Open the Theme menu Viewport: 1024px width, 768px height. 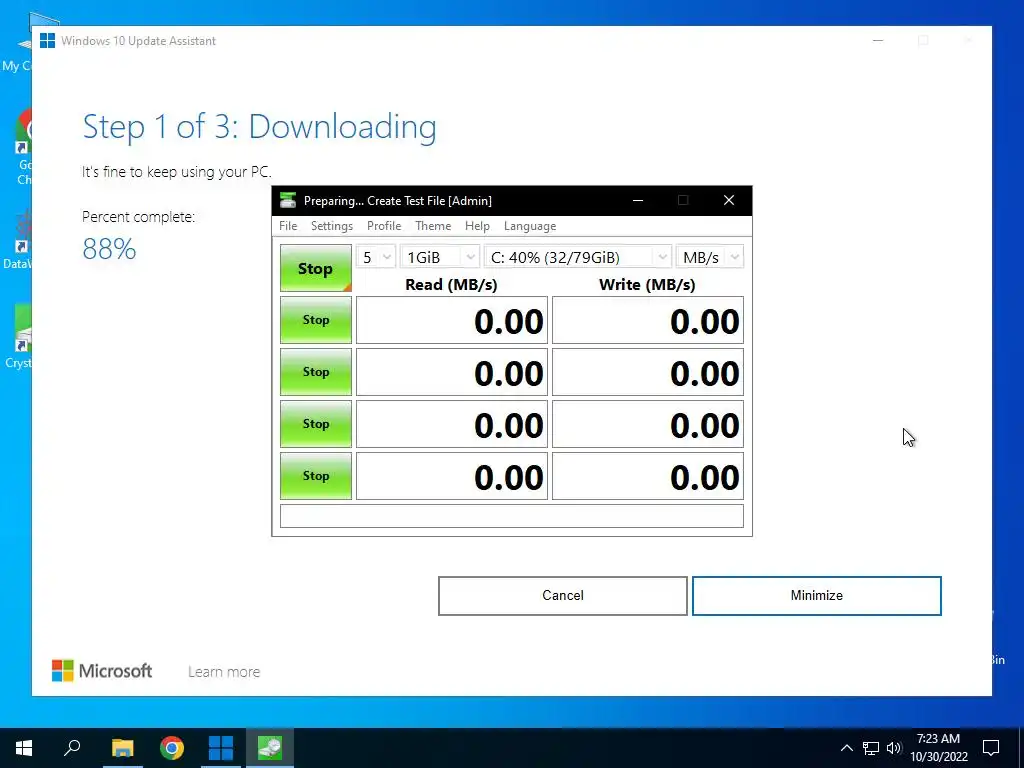(x=433, y=226)
